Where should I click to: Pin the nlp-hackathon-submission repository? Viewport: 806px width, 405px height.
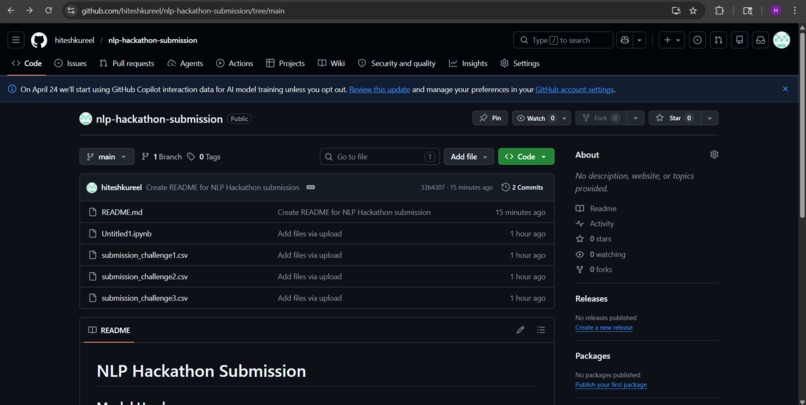[490, 118]
